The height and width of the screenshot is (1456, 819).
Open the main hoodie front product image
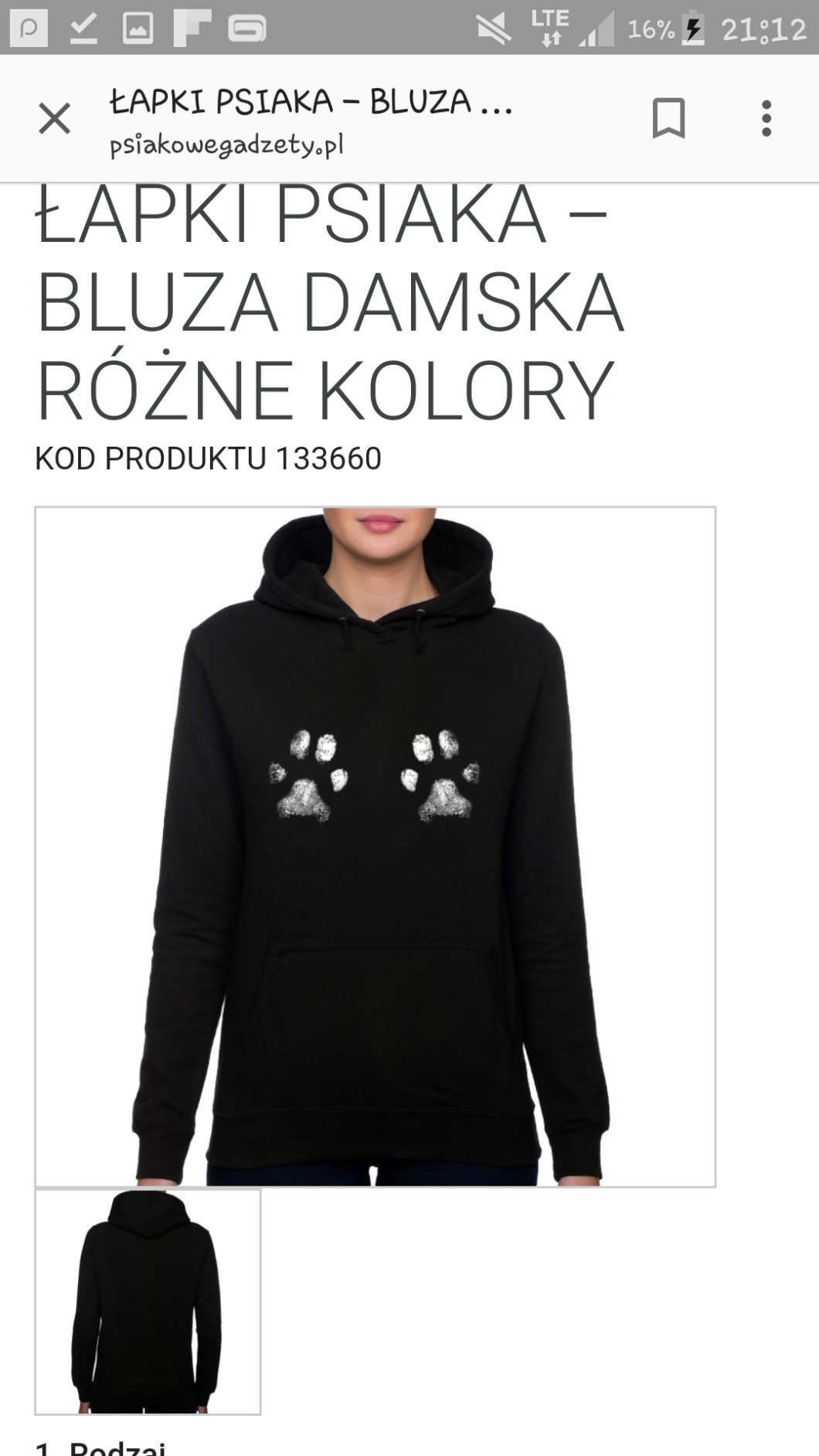(x=375, y=846)
